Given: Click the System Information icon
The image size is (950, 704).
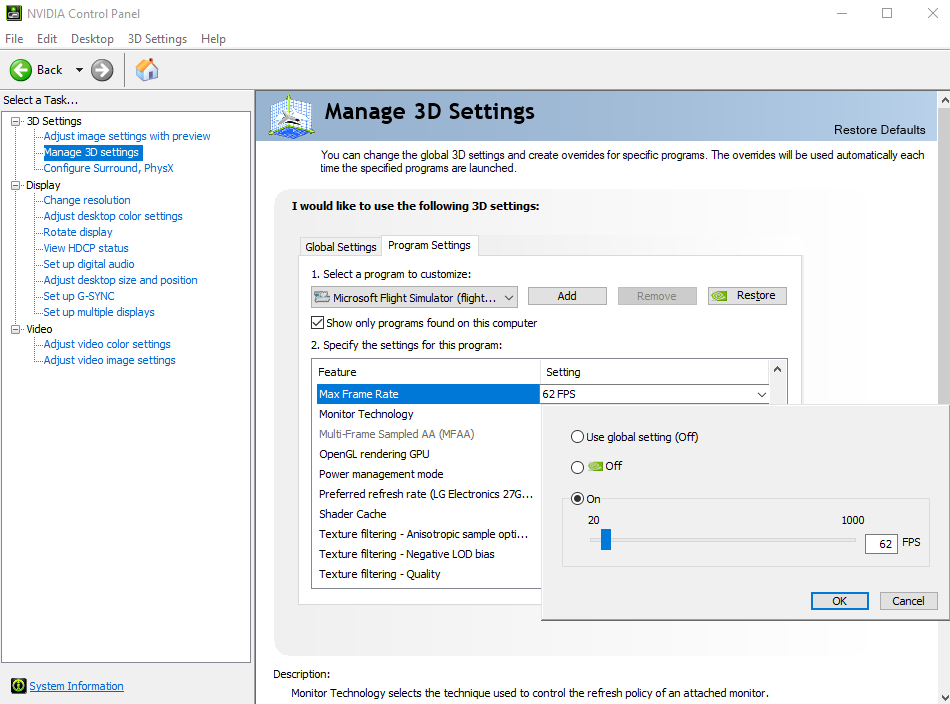Looking at the screenshot, I should coord(18,686).
